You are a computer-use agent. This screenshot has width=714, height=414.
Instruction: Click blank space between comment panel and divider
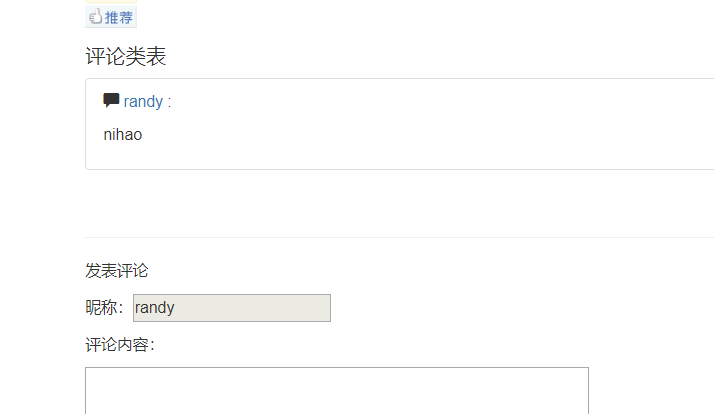pos(400,205)
